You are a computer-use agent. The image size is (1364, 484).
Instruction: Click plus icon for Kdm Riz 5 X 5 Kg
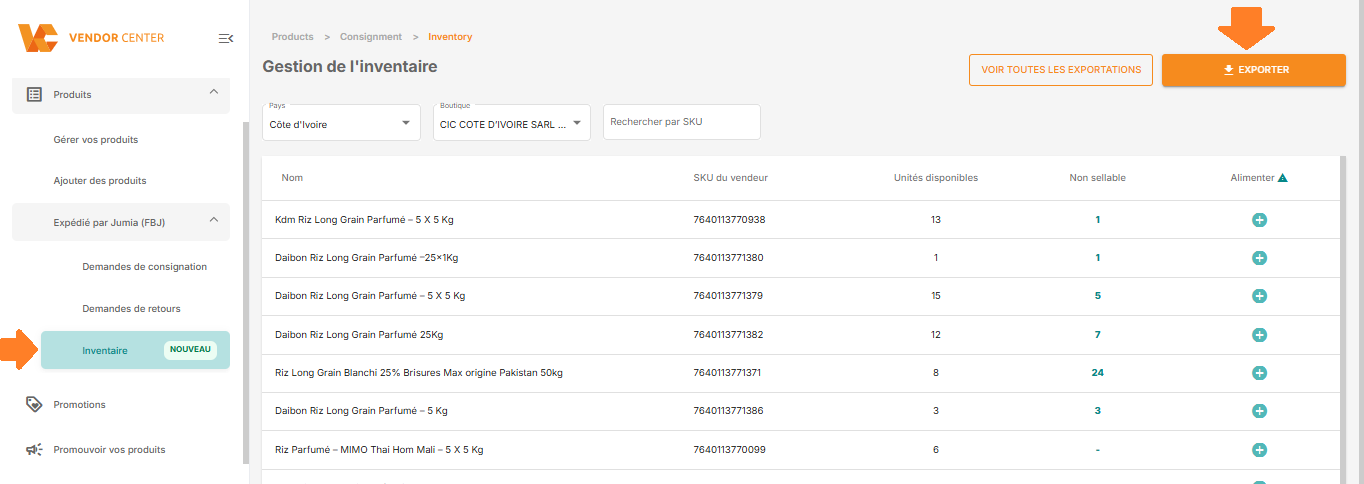pos(1259,220)
